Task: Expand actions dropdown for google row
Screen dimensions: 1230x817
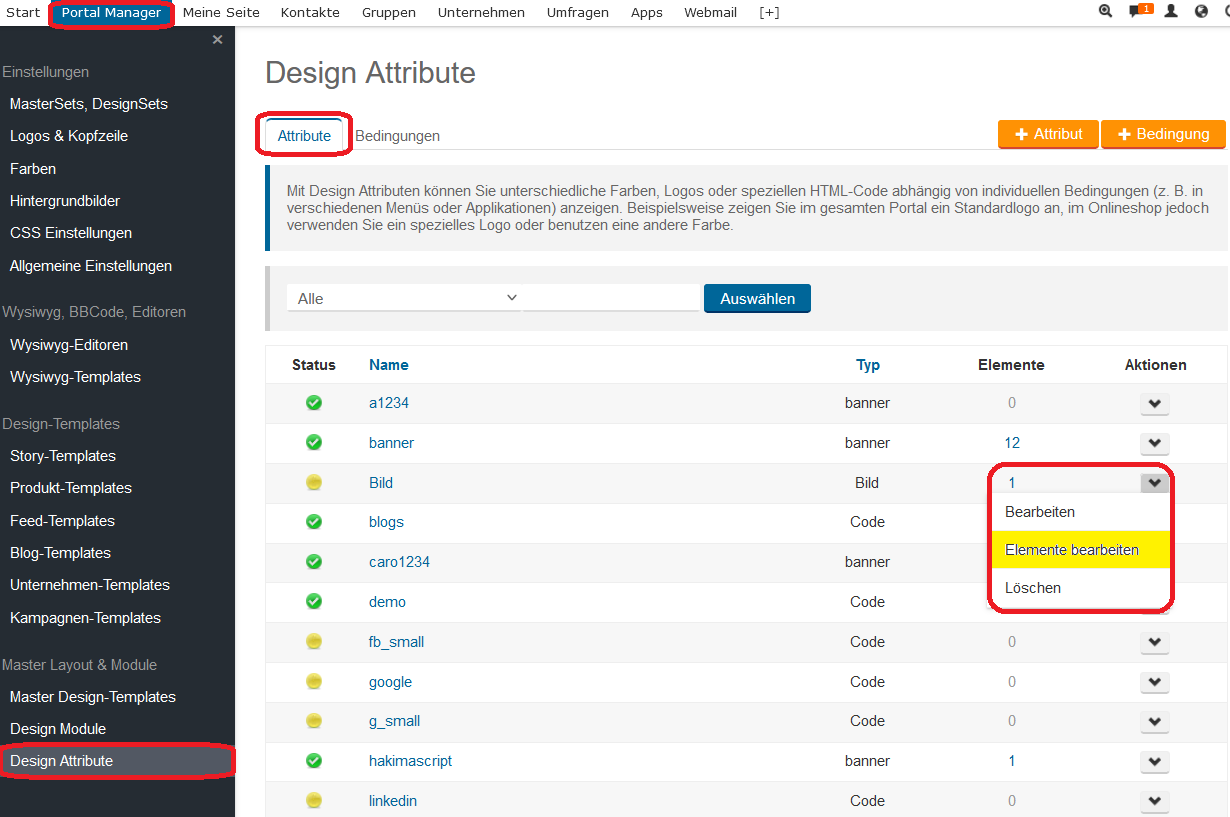Action: point(1155,682)
